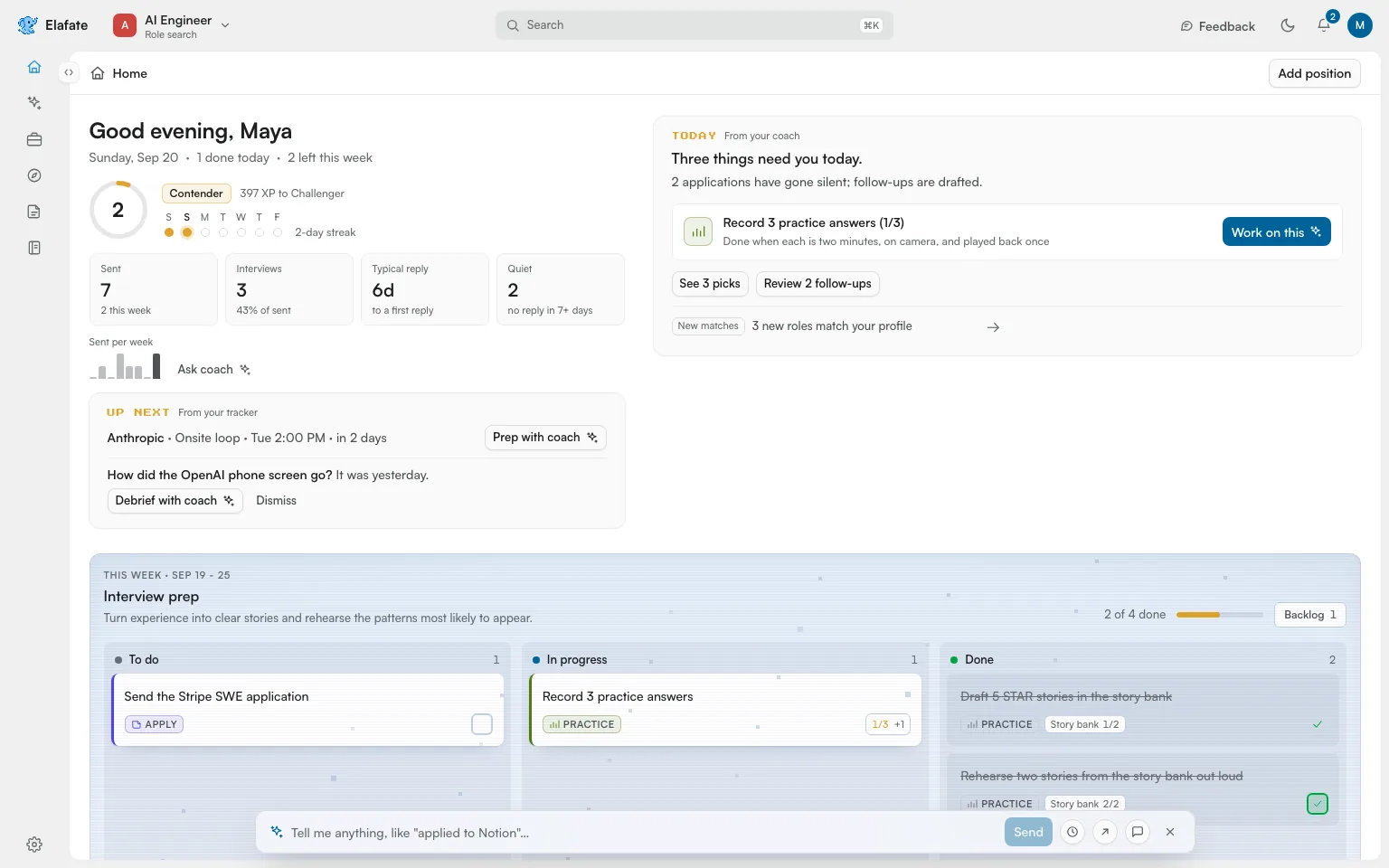Click the Home breadcrumb

pyautogui.click(x=119, y=73)
